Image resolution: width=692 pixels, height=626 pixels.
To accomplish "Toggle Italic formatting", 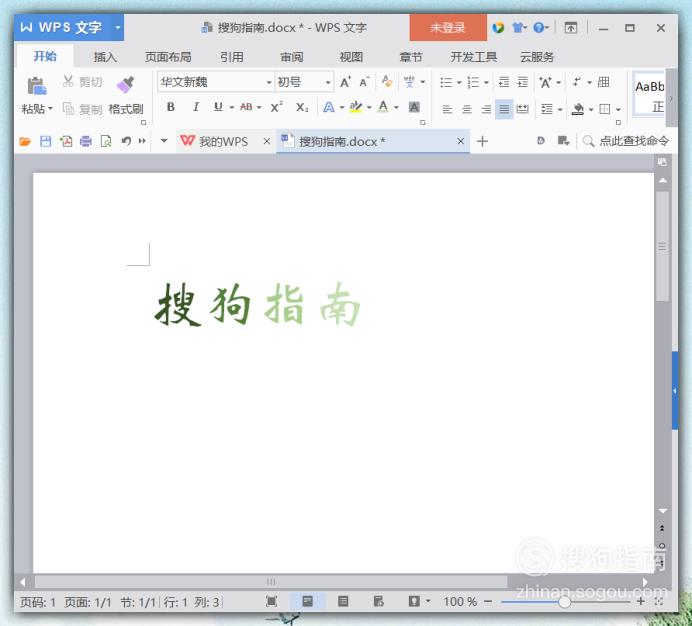I will [196, 107].
